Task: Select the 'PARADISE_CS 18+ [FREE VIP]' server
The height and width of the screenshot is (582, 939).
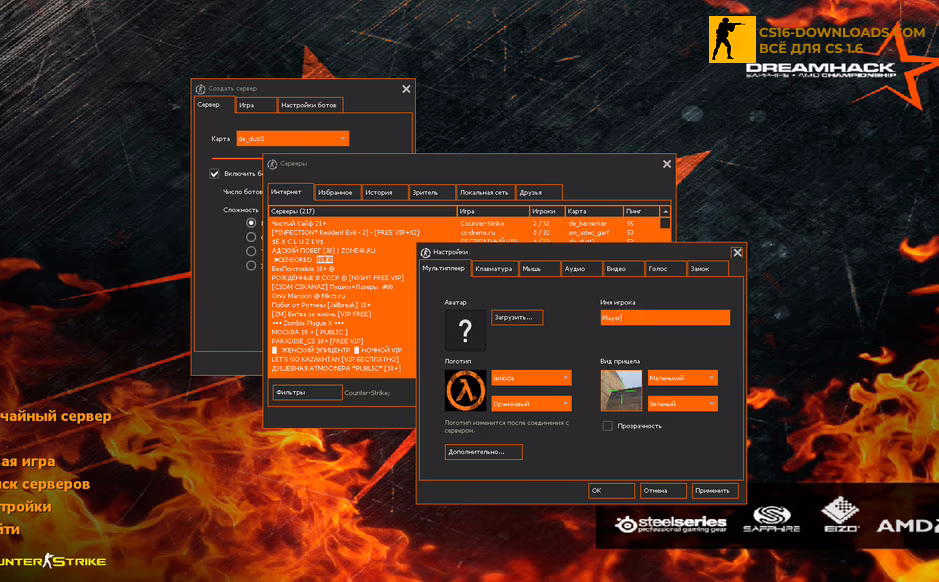Action: coord(343,341)
